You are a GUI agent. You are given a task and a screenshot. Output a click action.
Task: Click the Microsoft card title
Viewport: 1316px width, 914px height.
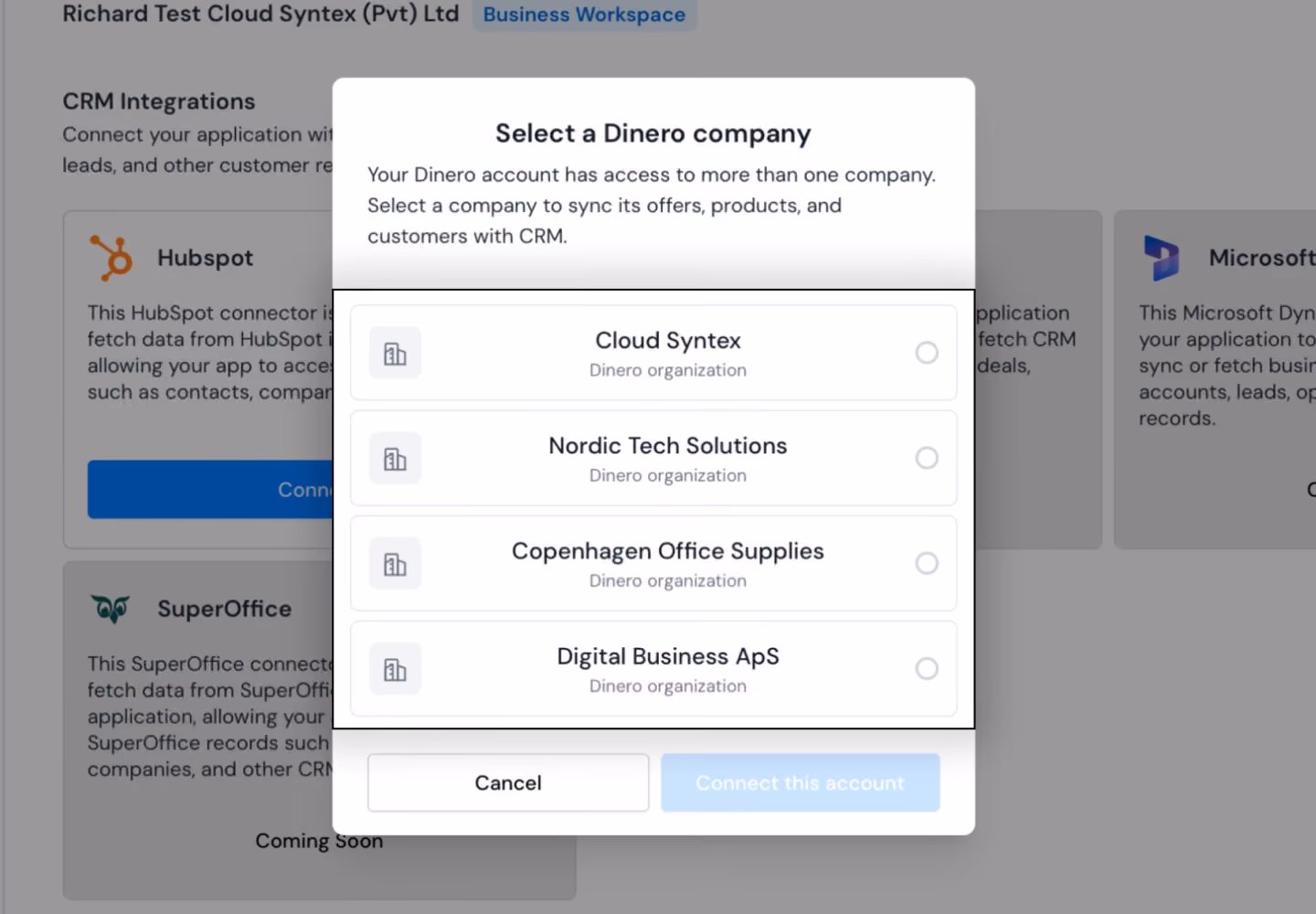(x=1262, y=258)
